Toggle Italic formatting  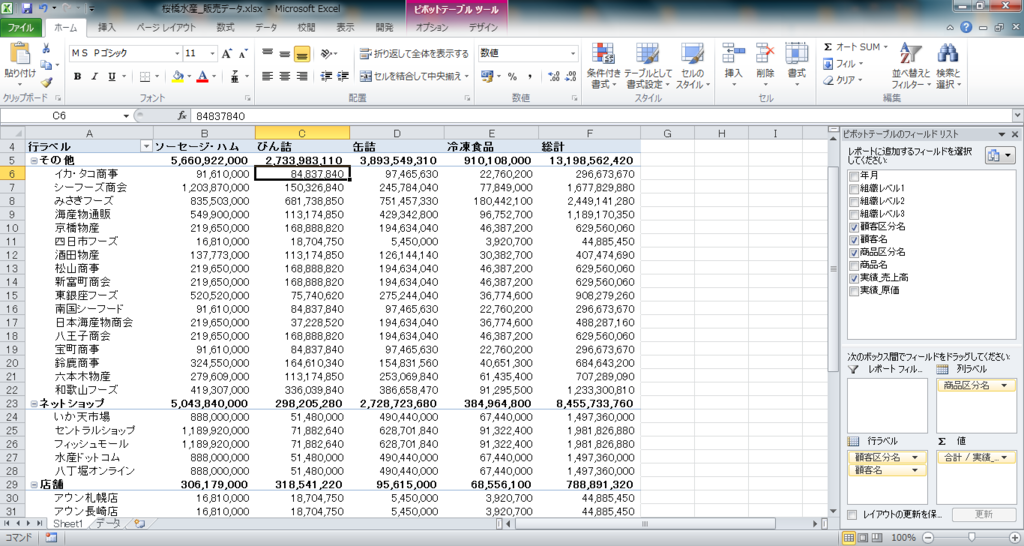94,76
